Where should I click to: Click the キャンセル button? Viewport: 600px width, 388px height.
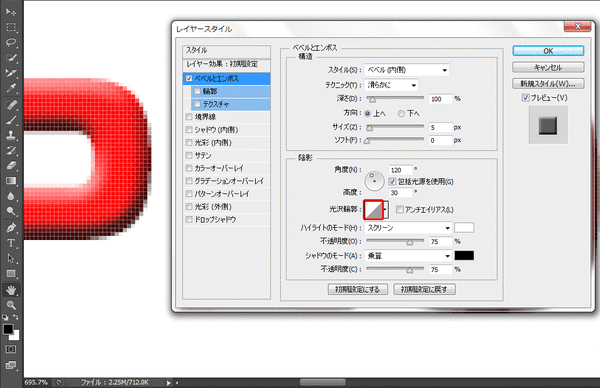click(x=548, y=67)
